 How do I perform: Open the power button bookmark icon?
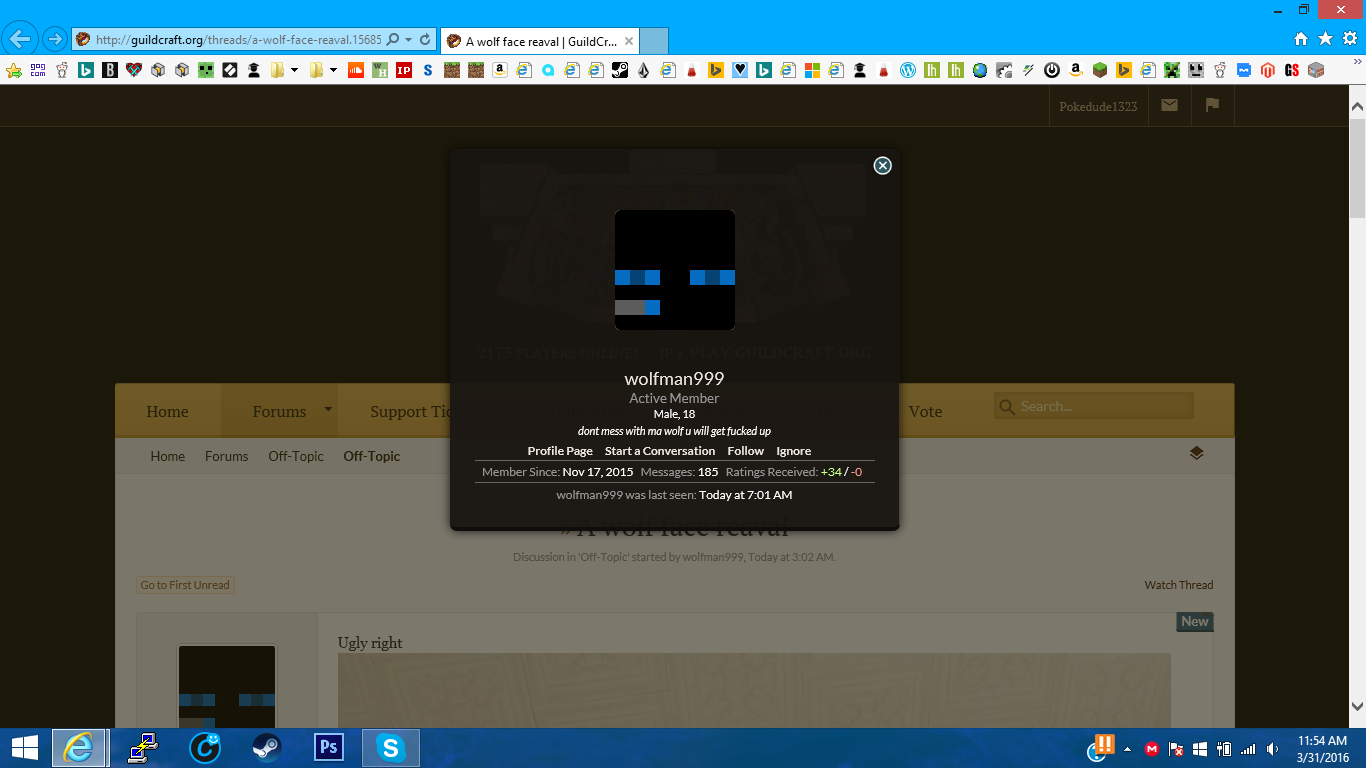(x=1052, y=70)
